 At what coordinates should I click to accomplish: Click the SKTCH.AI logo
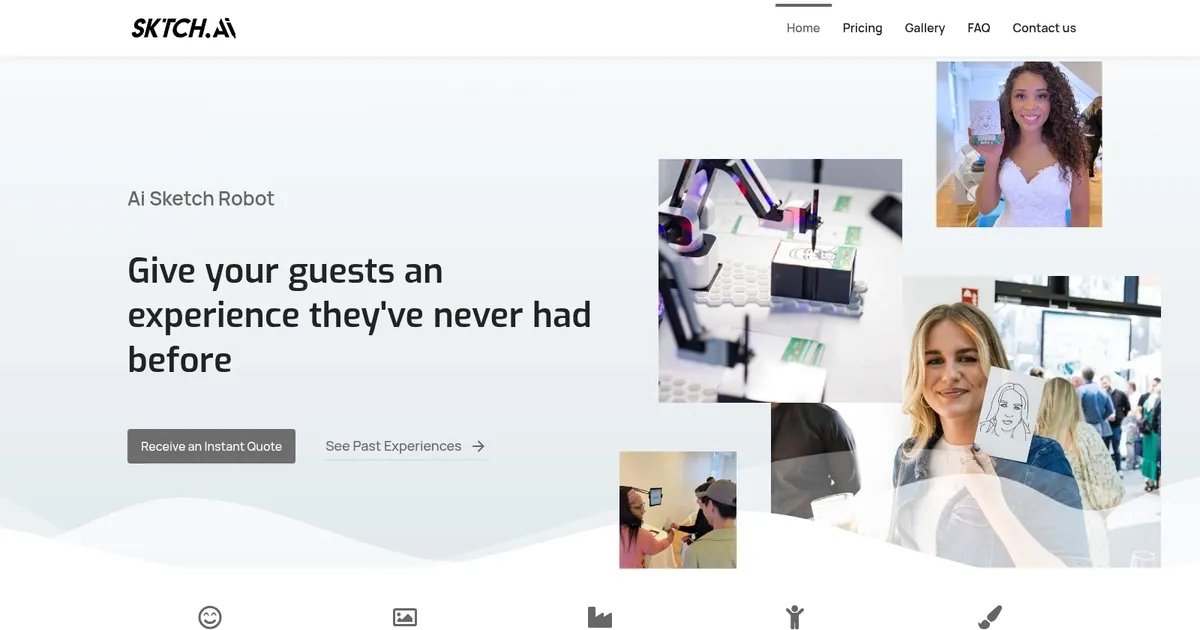[184, 28]
